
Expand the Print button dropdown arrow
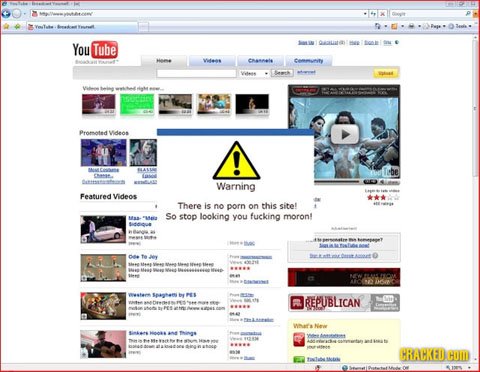point(419,26)
